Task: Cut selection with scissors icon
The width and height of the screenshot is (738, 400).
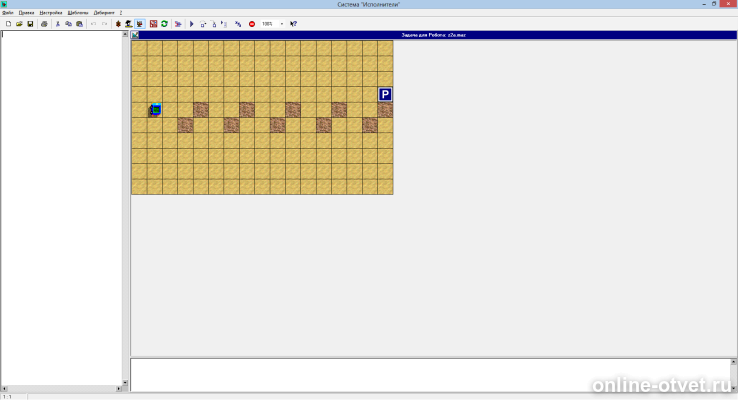Action: pos(58,24)
